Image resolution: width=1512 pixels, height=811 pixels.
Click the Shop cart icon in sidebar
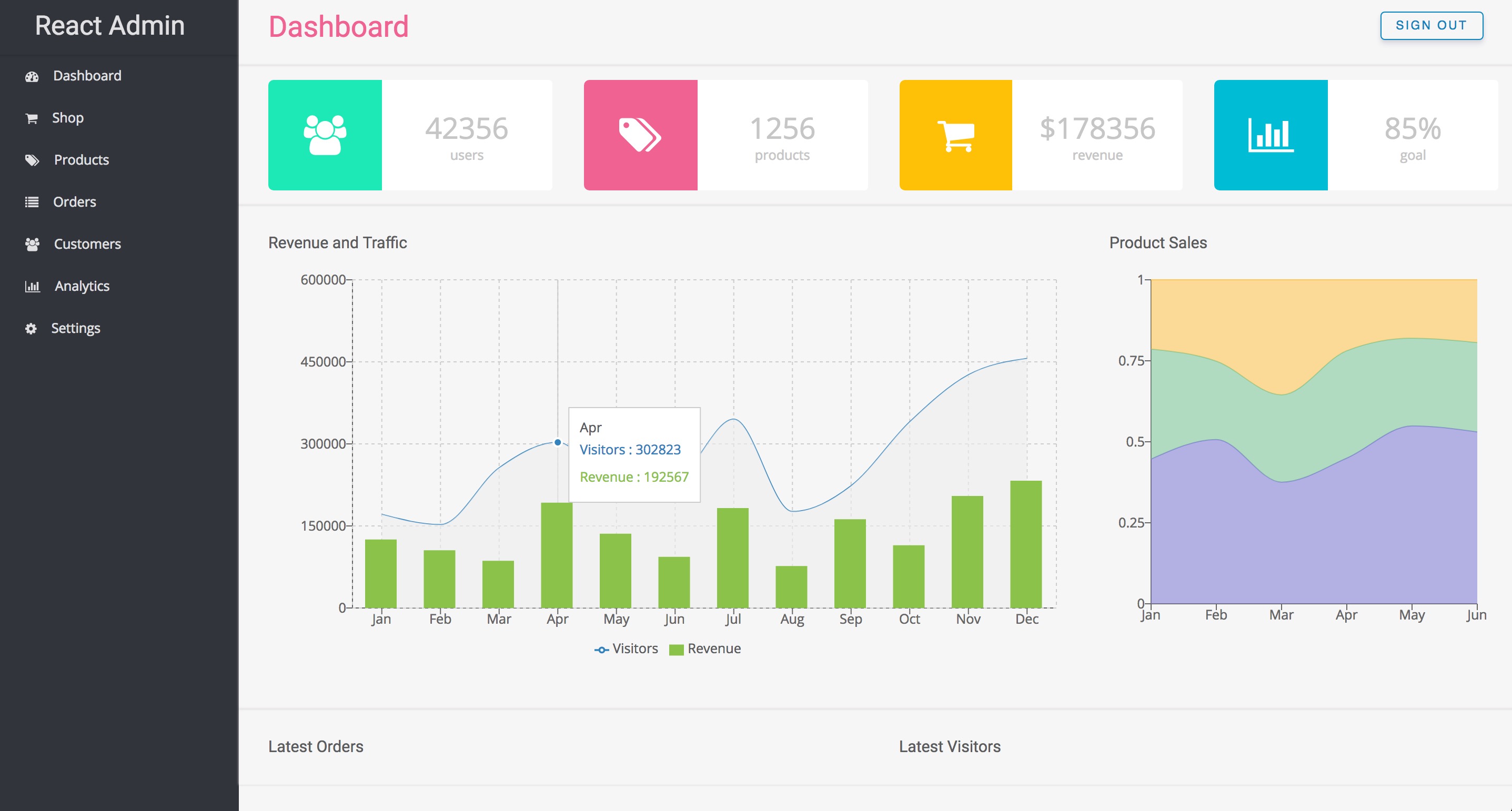click(x=32, y=118)
